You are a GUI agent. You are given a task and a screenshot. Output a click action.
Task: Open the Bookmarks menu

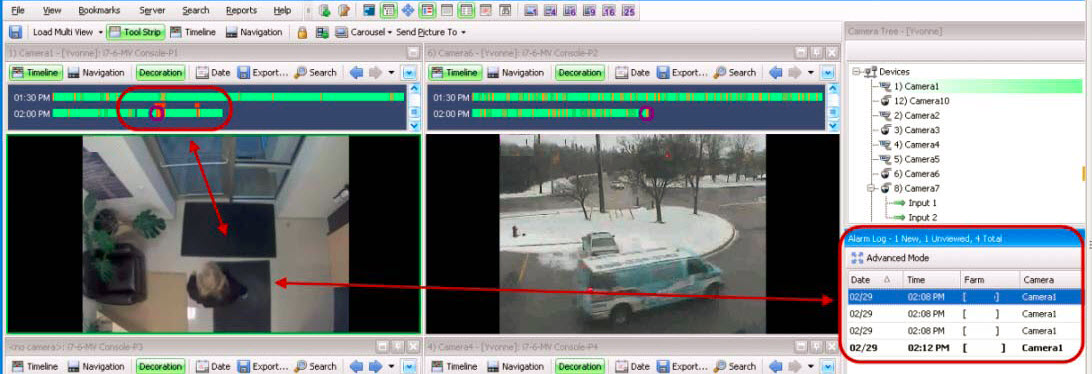point(99,10)
